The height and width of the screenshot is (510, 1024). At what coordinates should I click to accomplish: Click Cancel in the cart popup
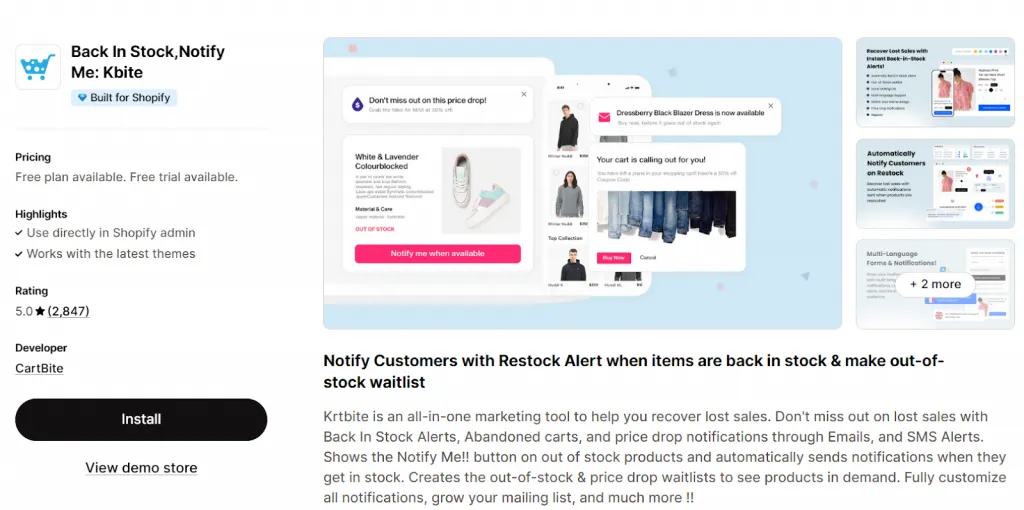click(648, 258)
